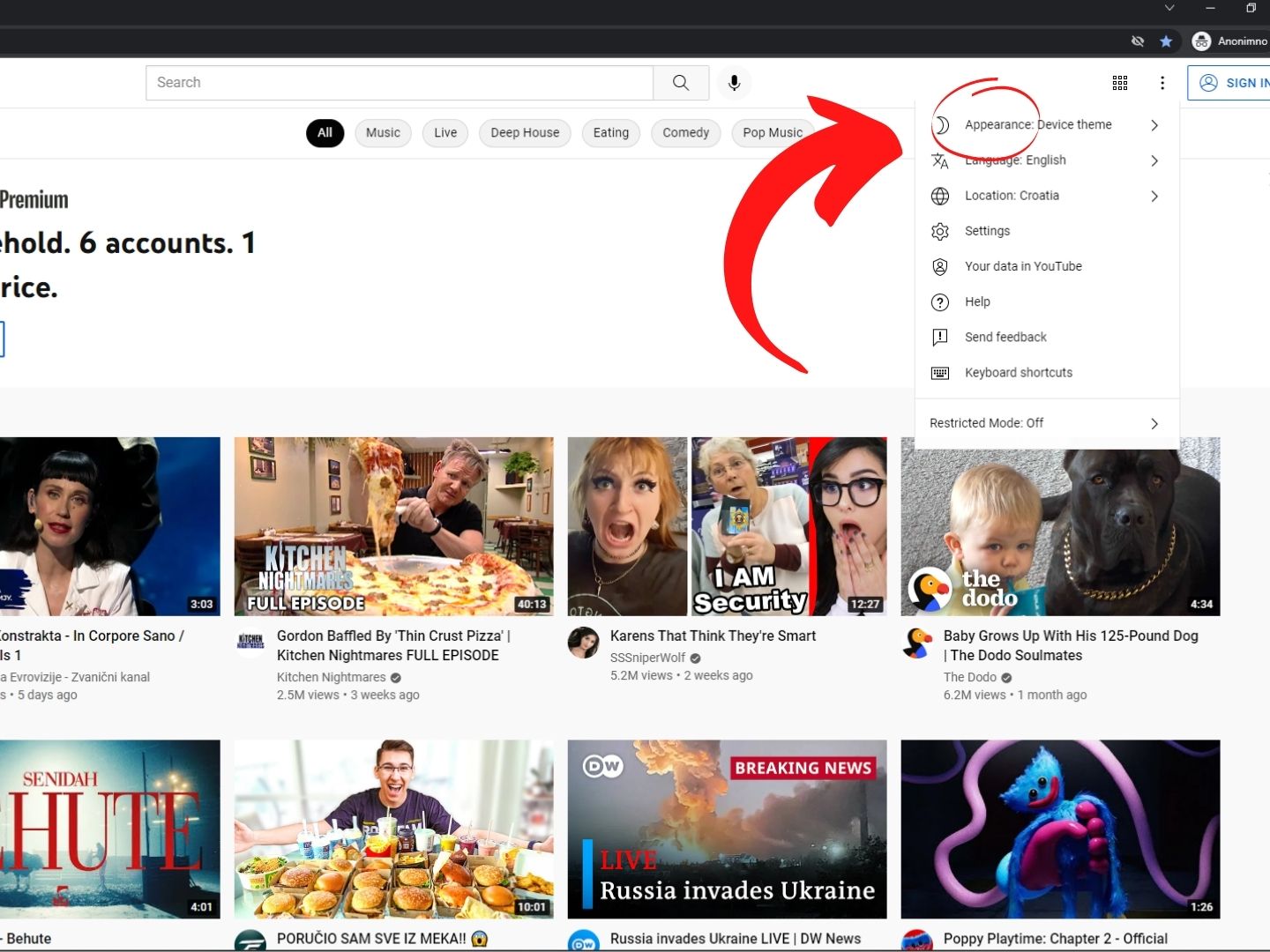Viewport: 1270px width, 952px height.
Task: Click into the Search text field
Action: pyautogui.click(x=400, y=83)
